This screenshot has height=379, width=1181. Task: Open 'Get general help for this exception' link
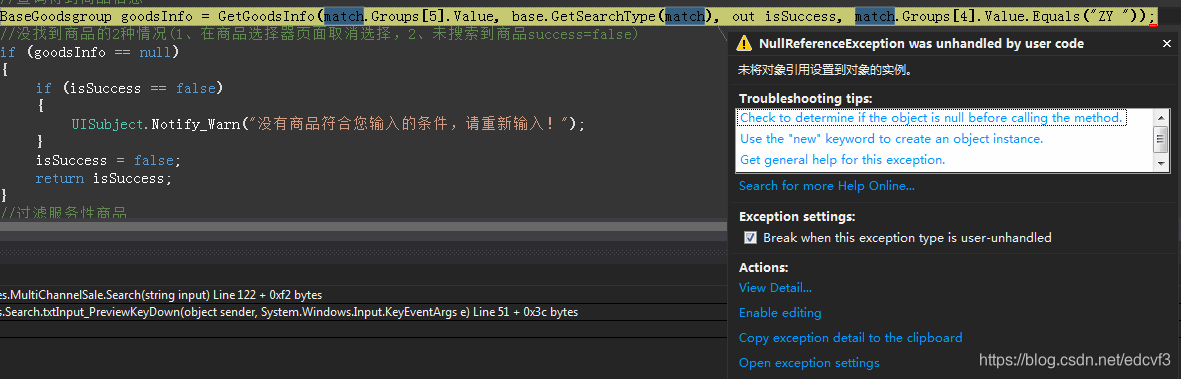point(842,160)
